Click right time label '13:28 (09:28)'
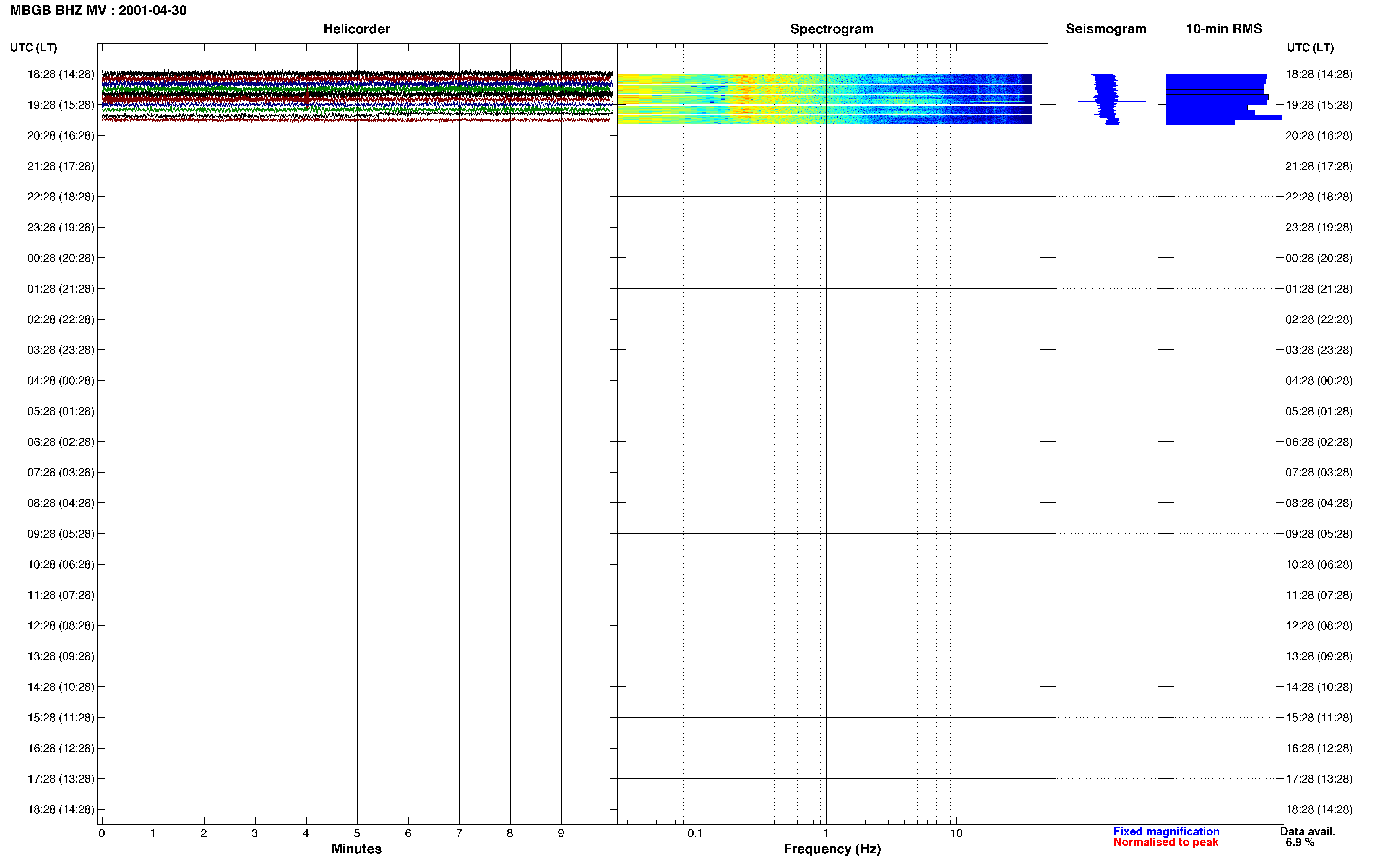 coord(1319,656)
